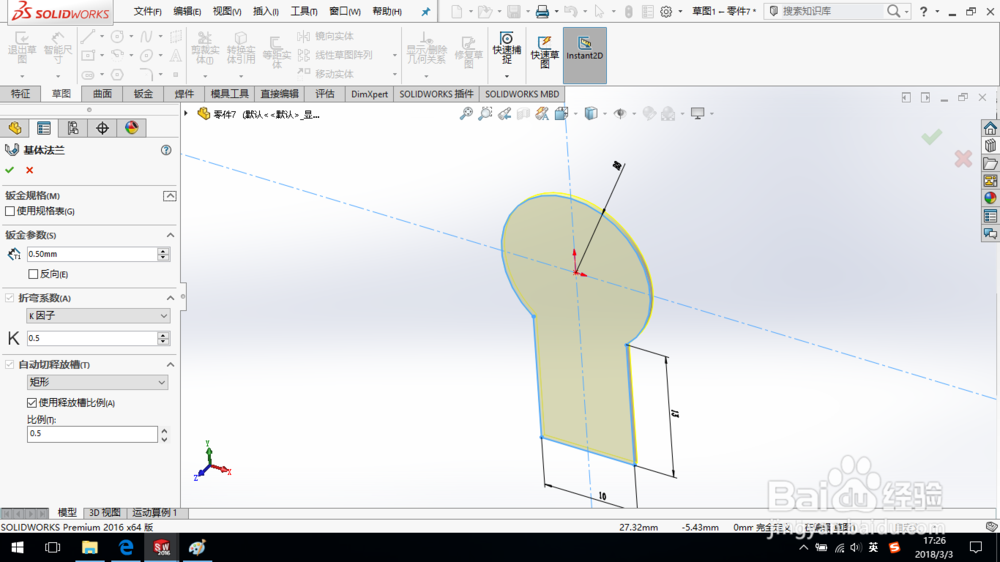Click the thickness 0.50mm input field

click(x=92, y=254)
